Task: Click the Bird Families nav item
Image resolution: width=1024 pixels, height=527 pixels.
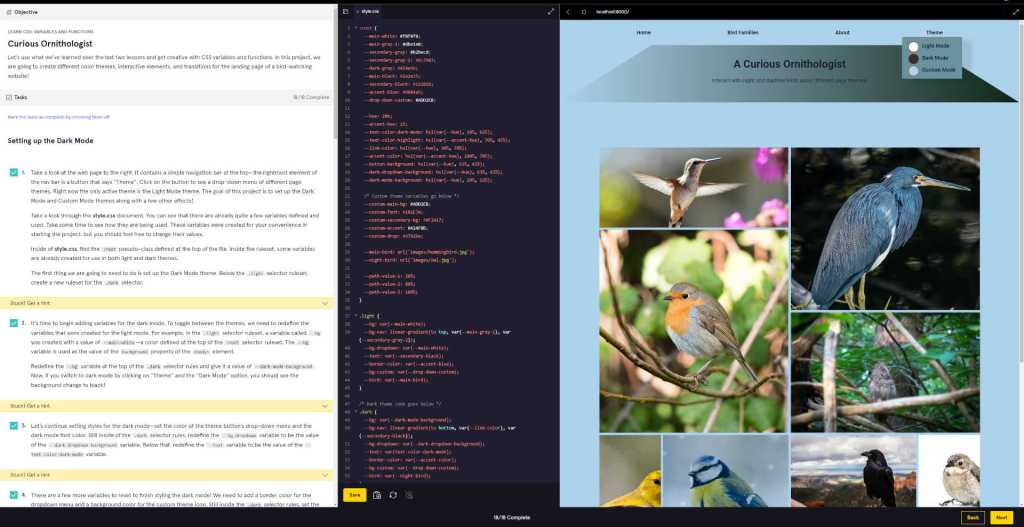Action: pyautogui.click(x=742, y=32)
